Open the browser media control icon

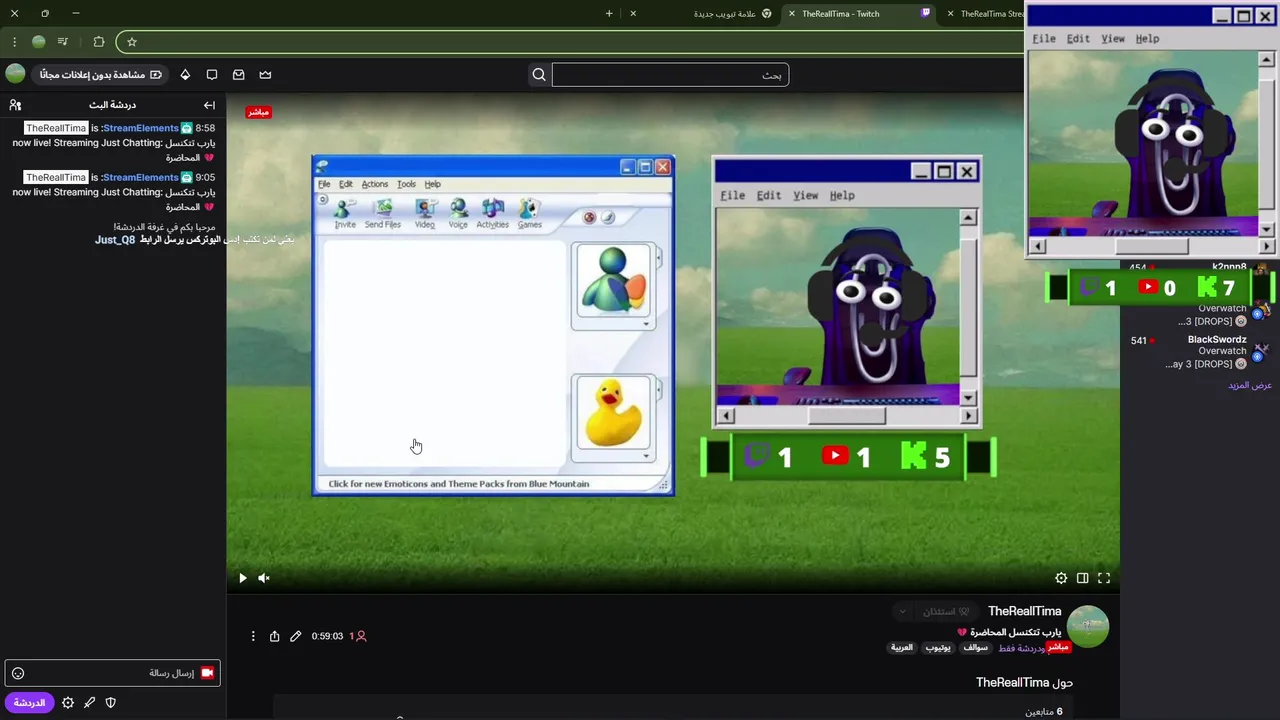coord(63,42)
